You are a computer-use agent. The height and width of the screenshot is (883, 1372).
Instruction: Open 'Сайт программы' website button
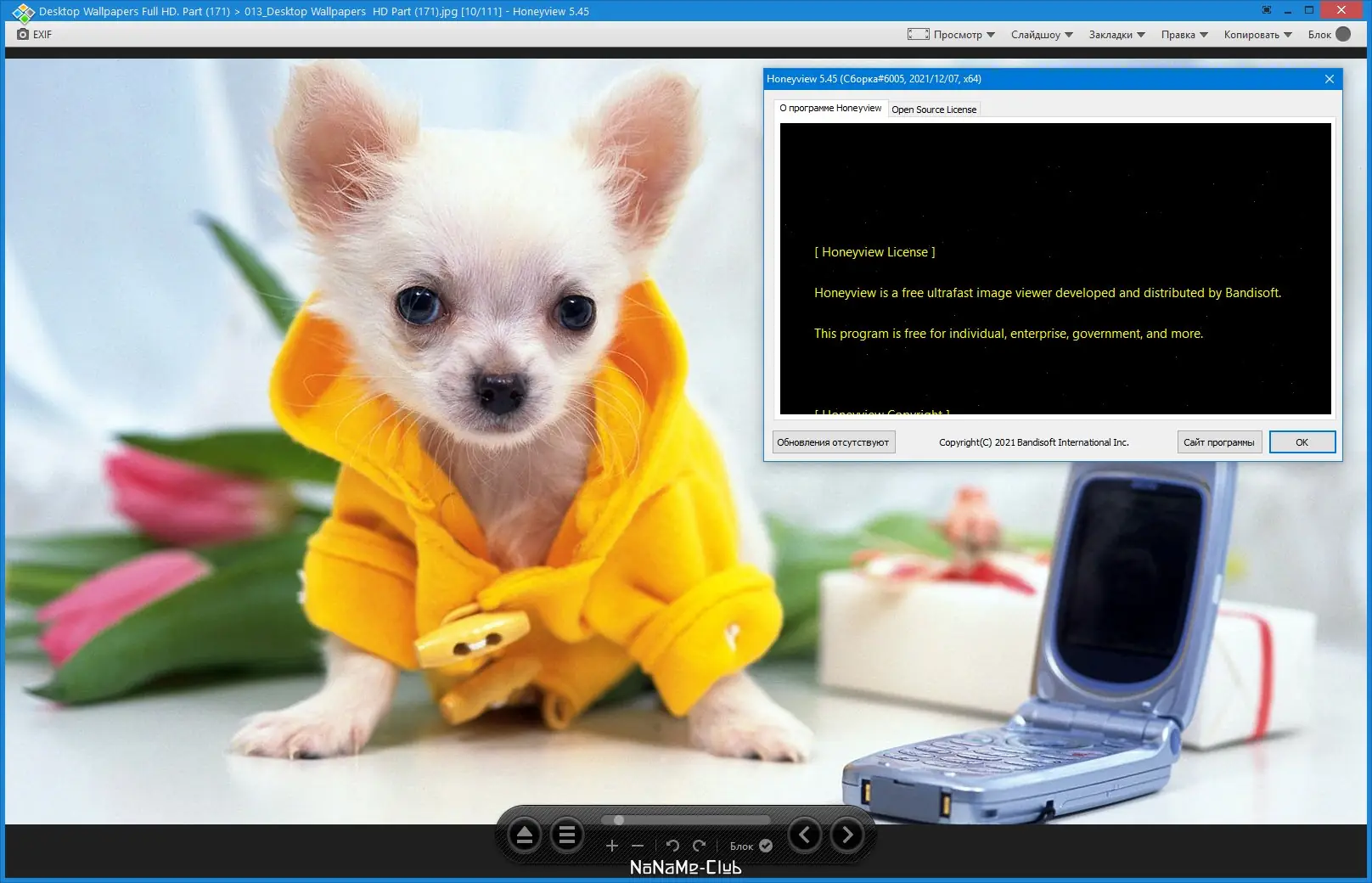pos(1219,442)
